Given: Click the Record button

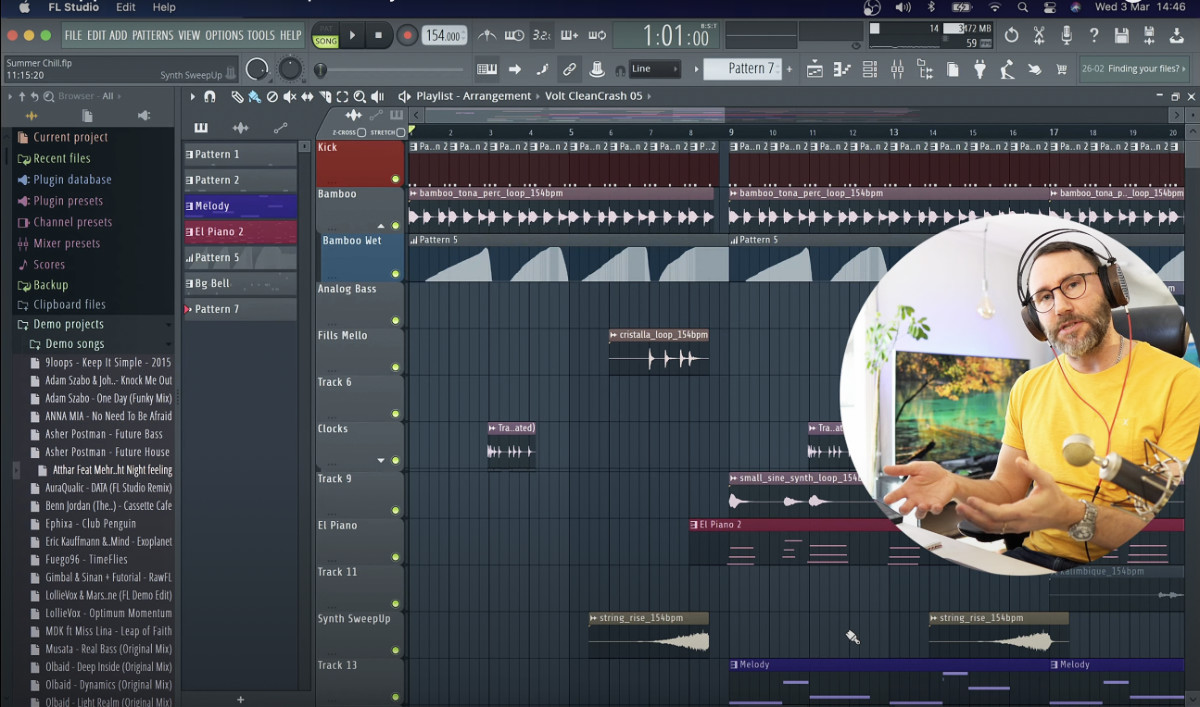Looking at the screenshot, I should (x=406, y=35).
